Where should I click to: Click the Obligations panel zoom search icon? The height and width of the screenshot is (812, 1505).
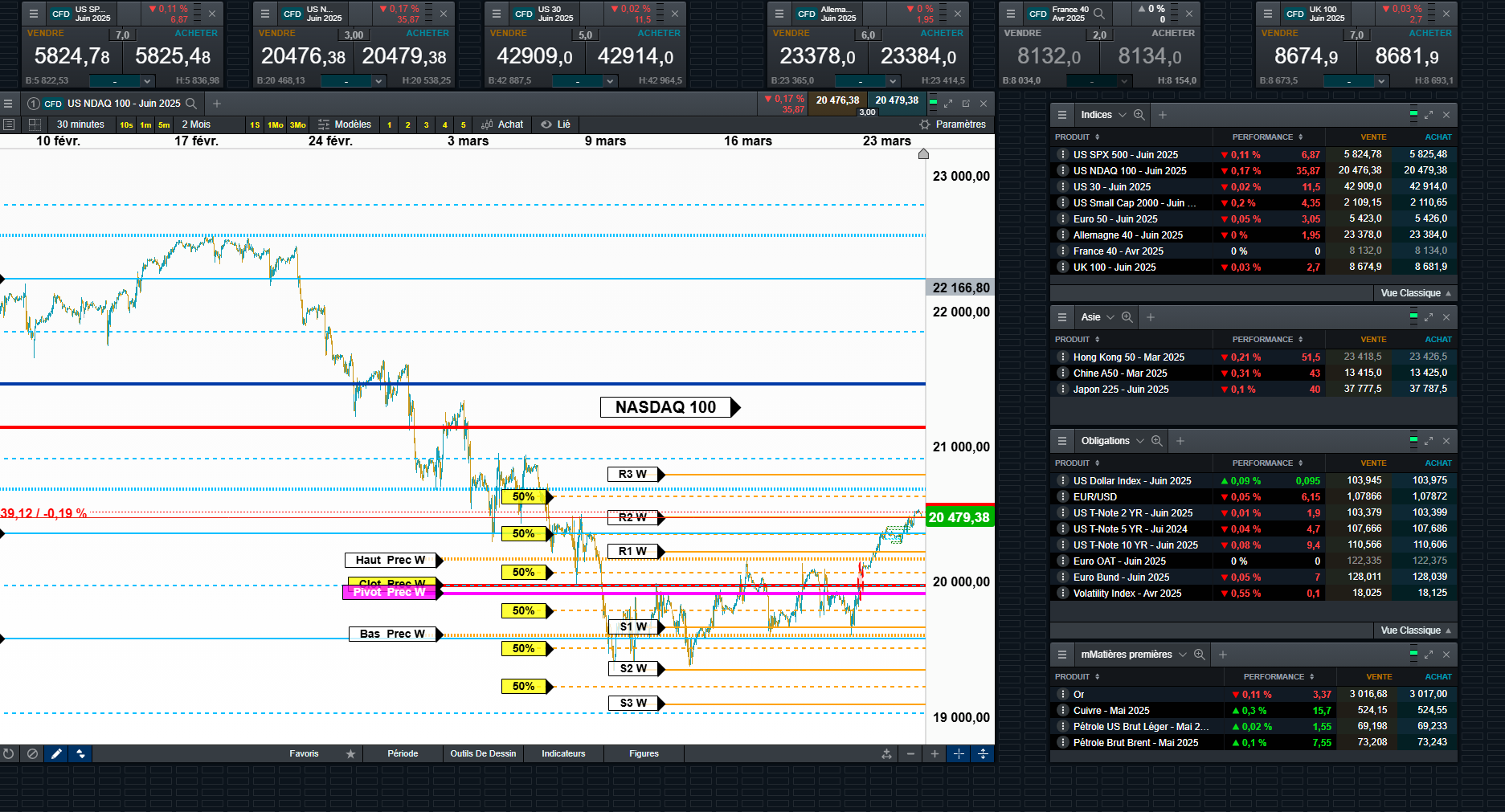[1157, 441]
